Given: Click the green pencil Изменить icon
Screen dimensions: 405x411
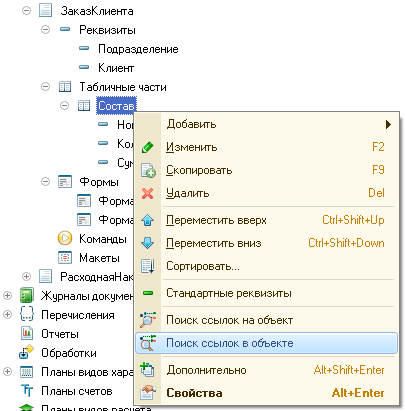Looking at the screenshot, I should point(148,147).
